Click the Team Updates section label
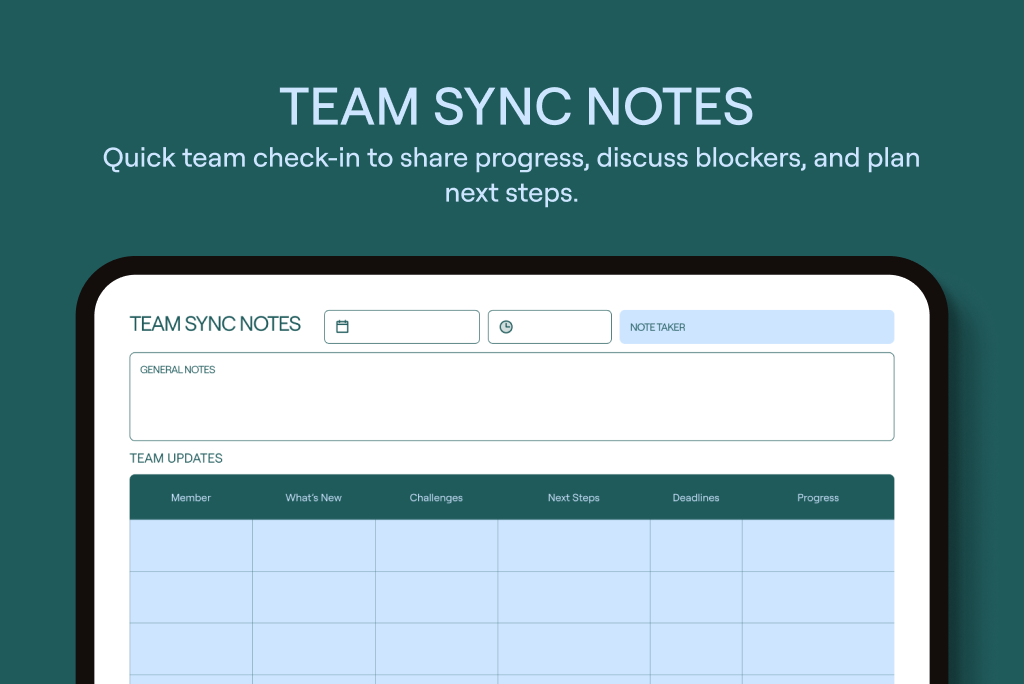Viewport: 1024px width, 684px height. [176, 459]
